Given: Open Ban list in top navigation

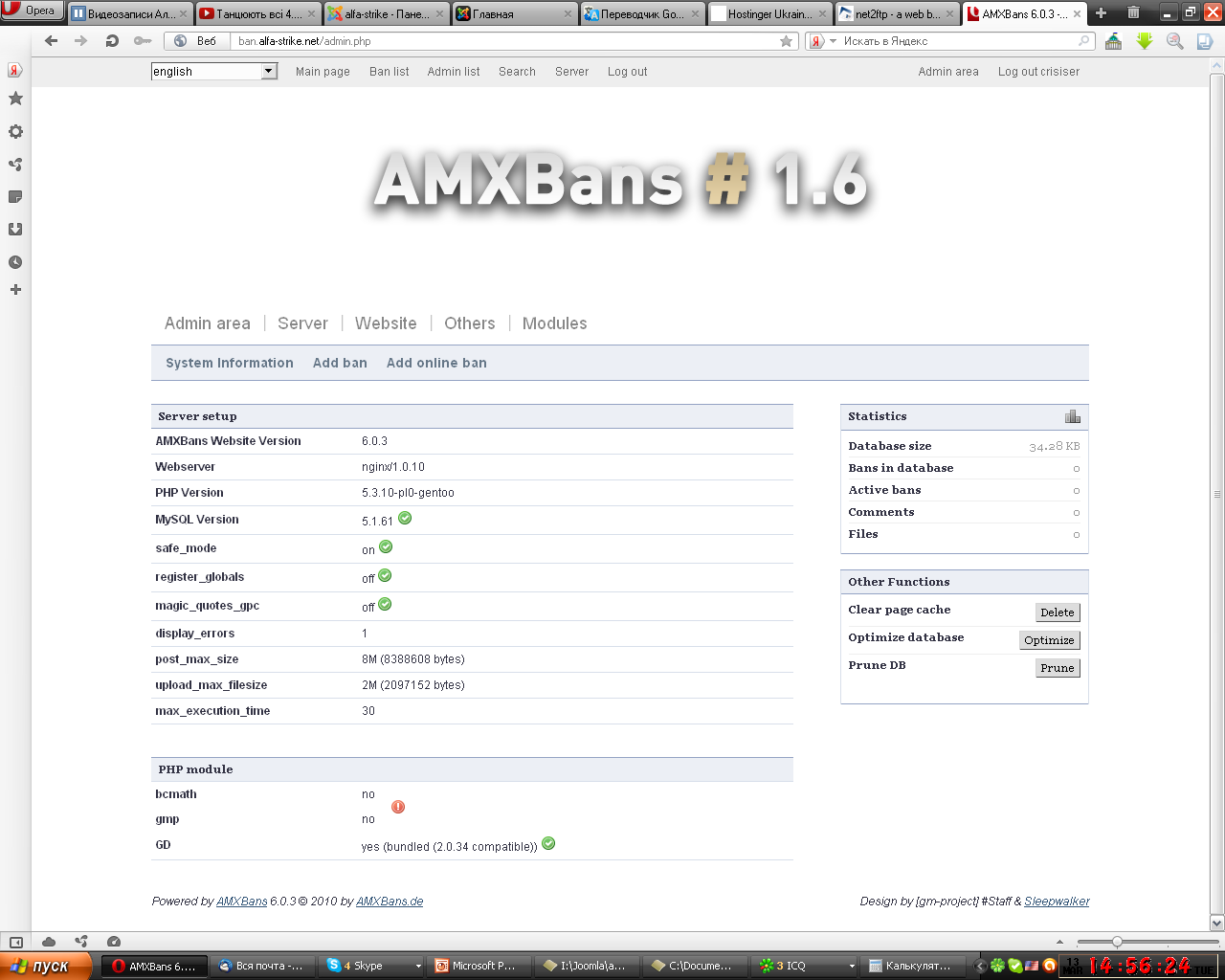Looking at the screenshot, I should [x=390, y=72].
